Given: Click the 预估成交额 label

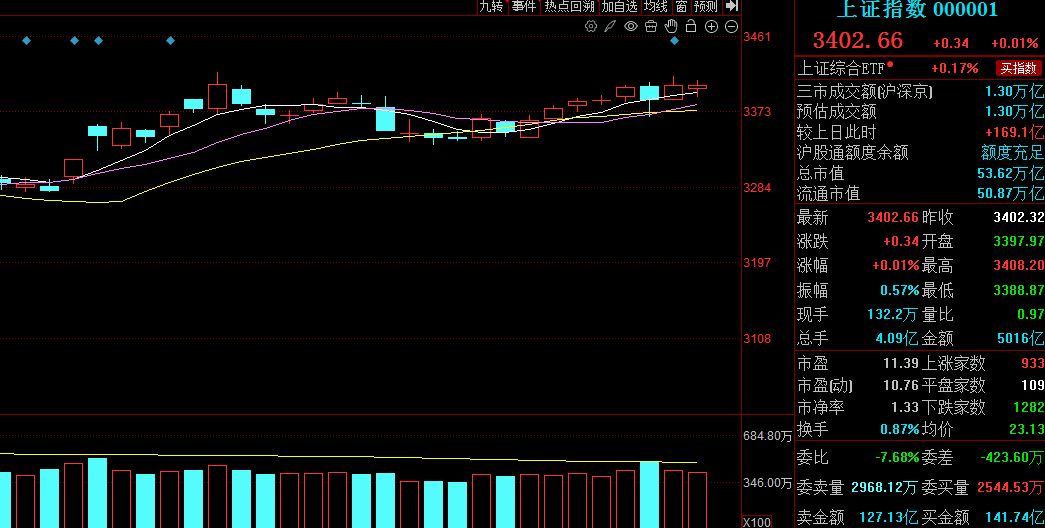Looking at the screenshot, I should (x=837, y=112).
